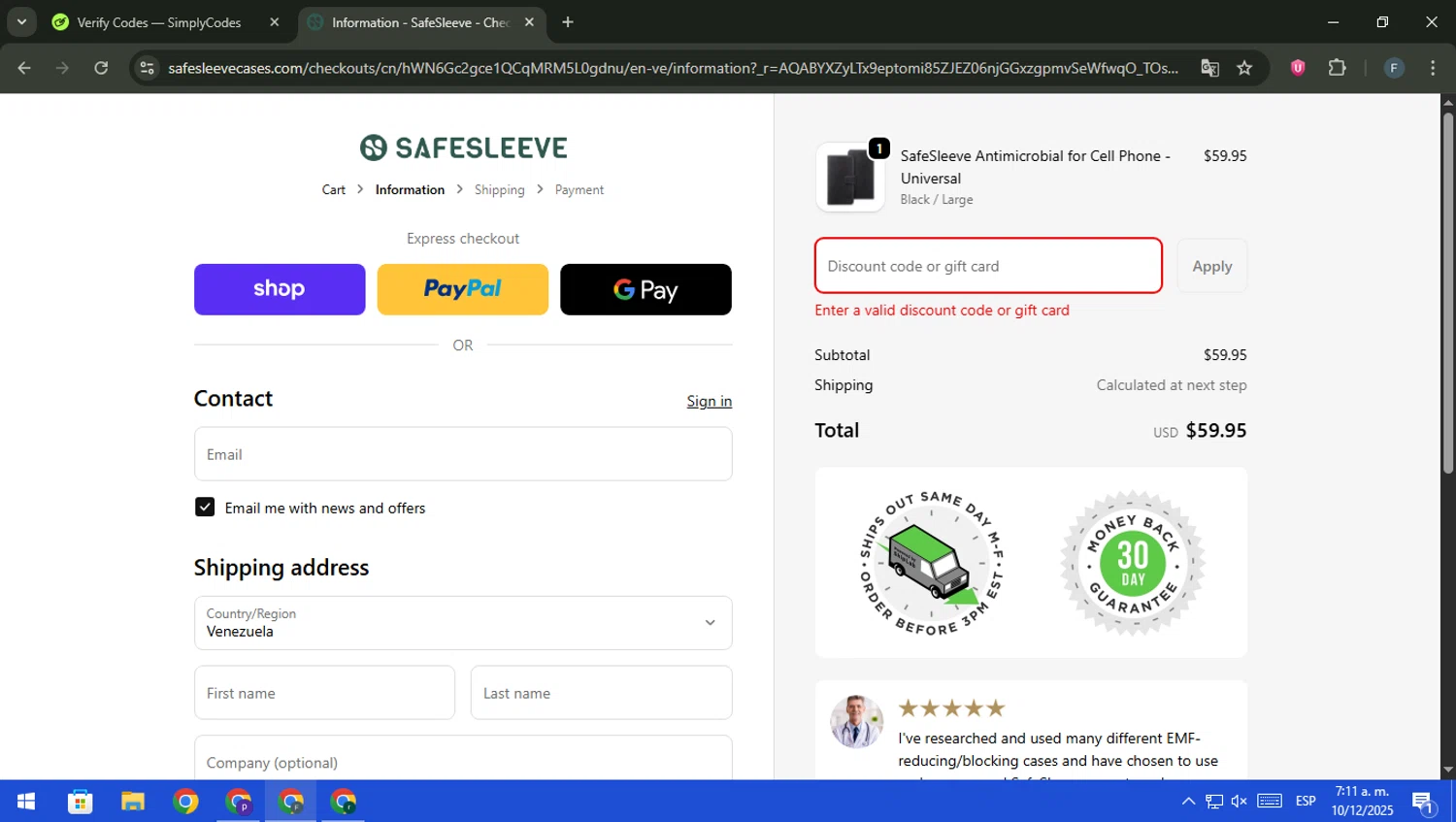
Task: Click the ships same day badge
Action: tap(931, 563)
